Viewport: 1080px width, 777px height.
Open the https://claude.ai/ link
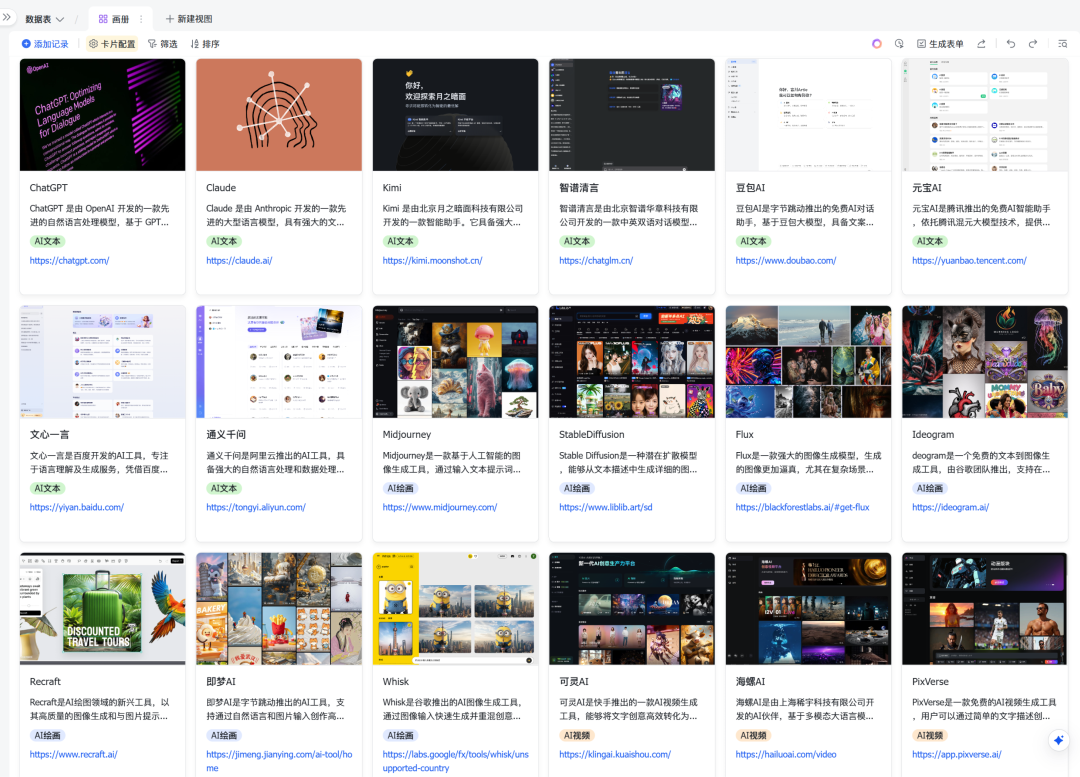tap(239, 260)
